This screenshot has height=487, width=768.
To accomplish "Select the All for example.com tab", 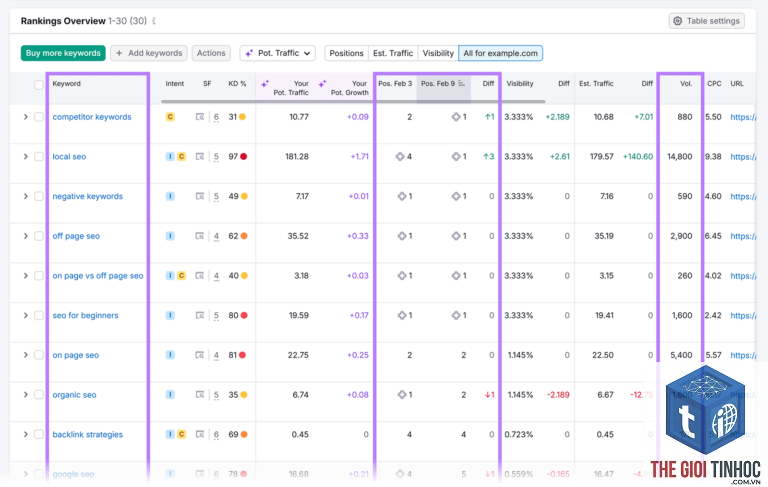I will point(500,53).
